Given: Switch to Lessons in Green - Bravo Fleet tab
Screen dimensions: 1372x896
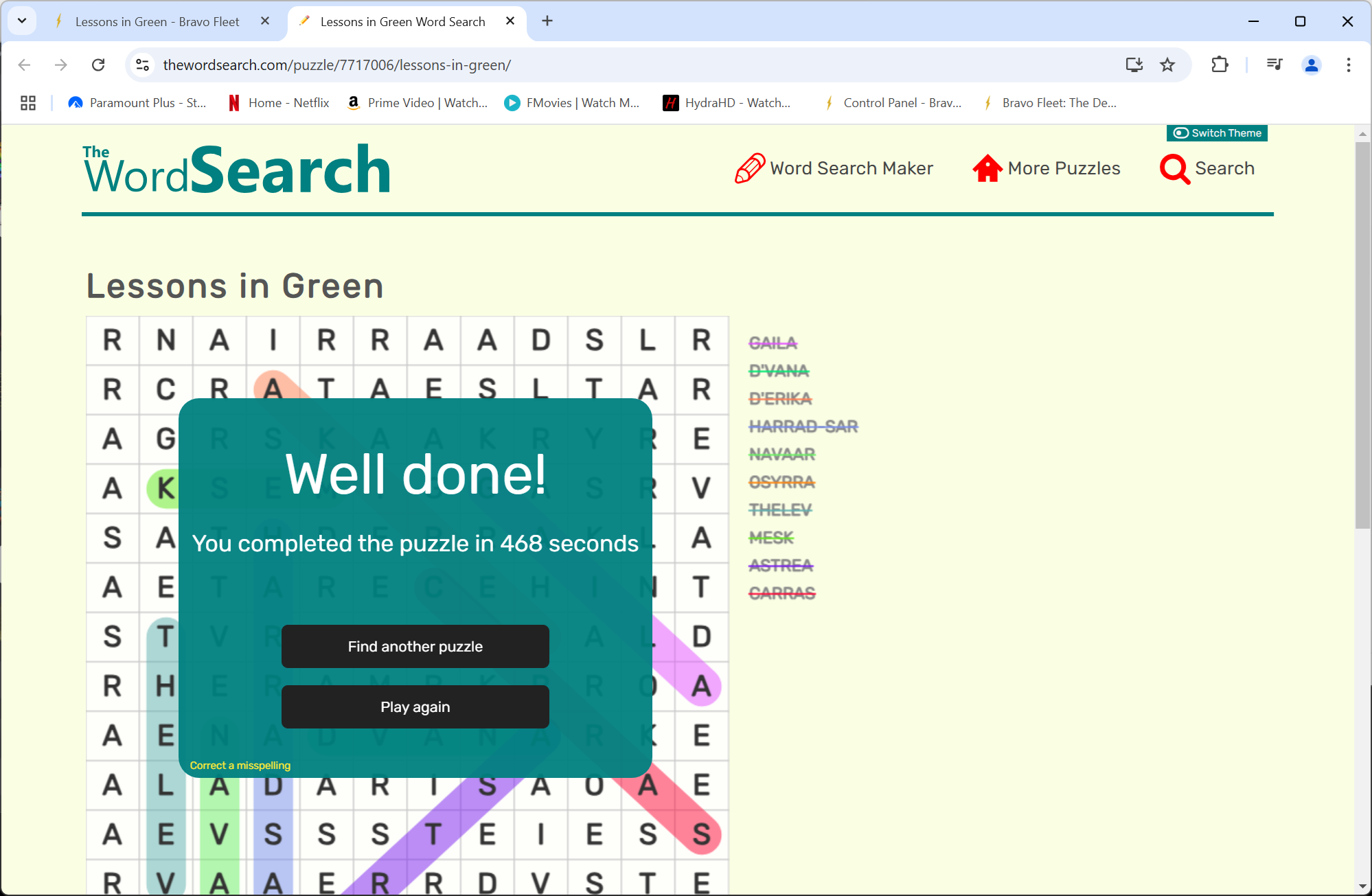Looking at the screenshot, I should (157, 22).
